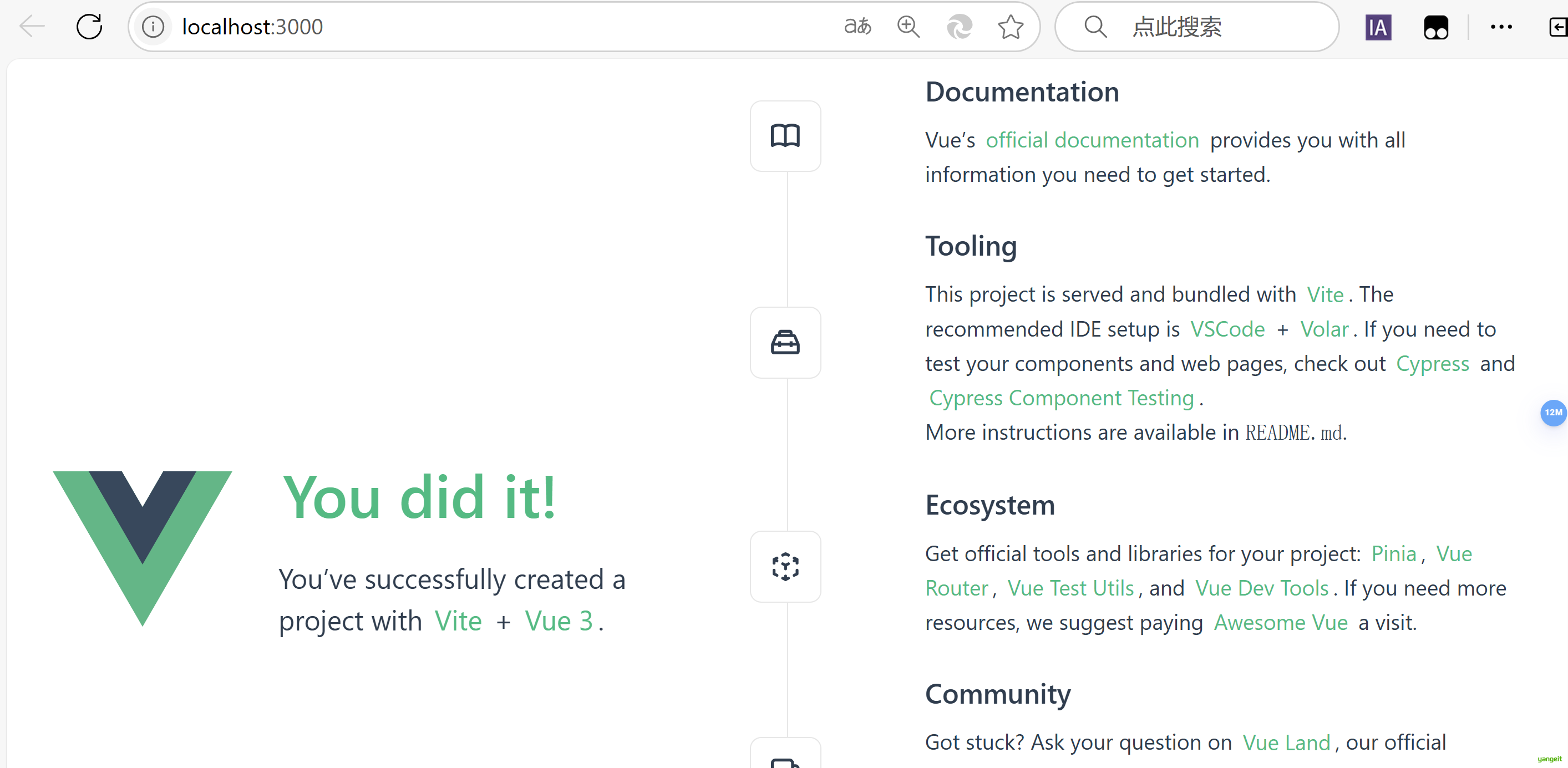Open the IA extension icon
This screenshot has height=768, width=1568.
[x=1378, y=27]
